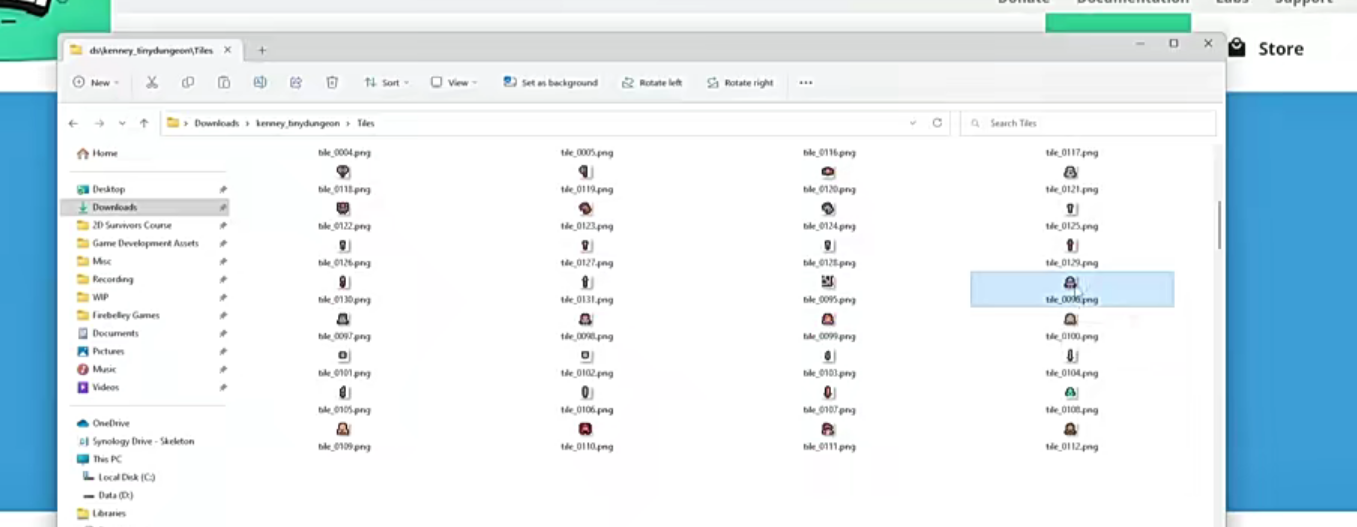Open the See more ellipsis menu
Viewport: 1357px width, 527px height.
(806, 83)
